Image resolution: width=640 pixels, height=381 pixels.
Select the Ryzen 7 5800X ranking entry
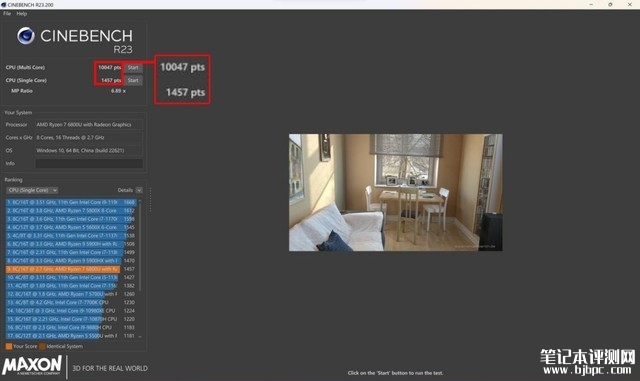coord(70,211)
